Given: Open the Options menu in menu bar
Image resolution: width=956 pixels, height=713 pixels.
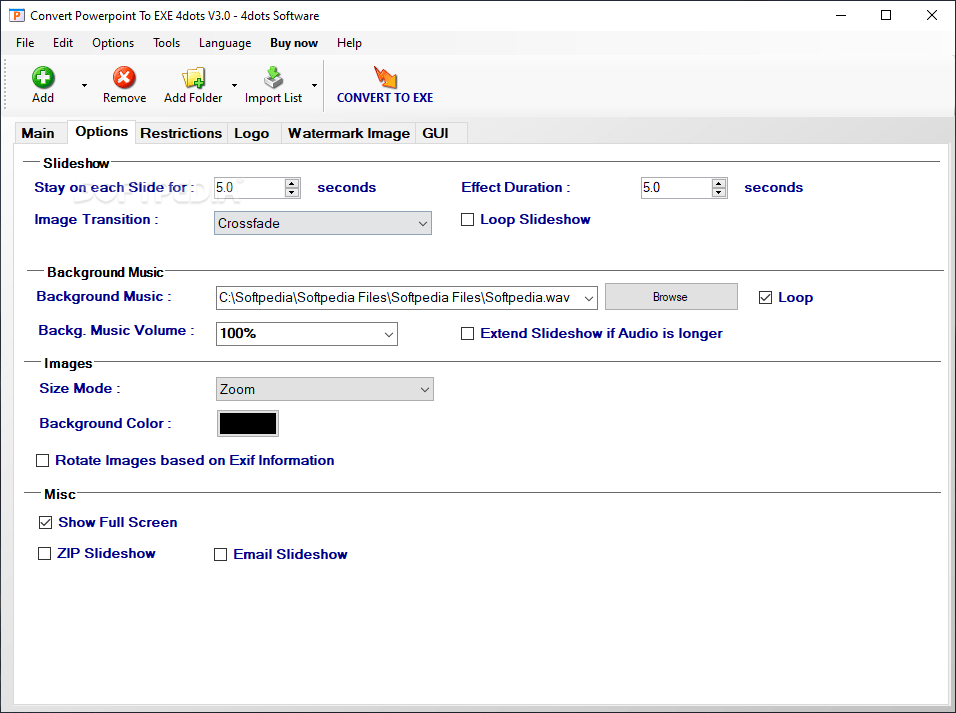Looking at the screenshot, I should click(113, 43).
